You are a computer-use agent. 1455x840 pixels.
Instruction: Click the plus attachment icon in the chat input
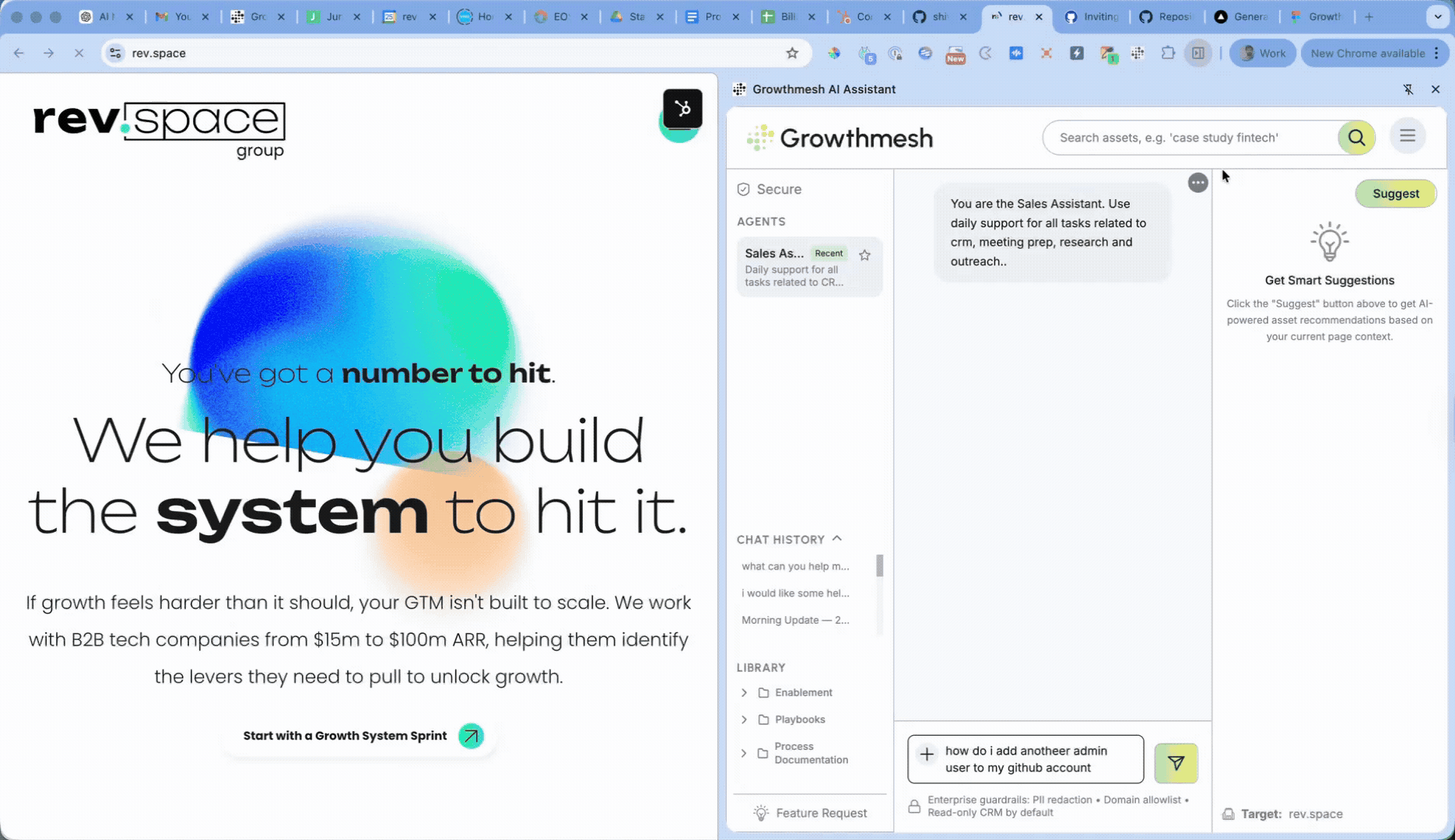(x=927, y=754)
